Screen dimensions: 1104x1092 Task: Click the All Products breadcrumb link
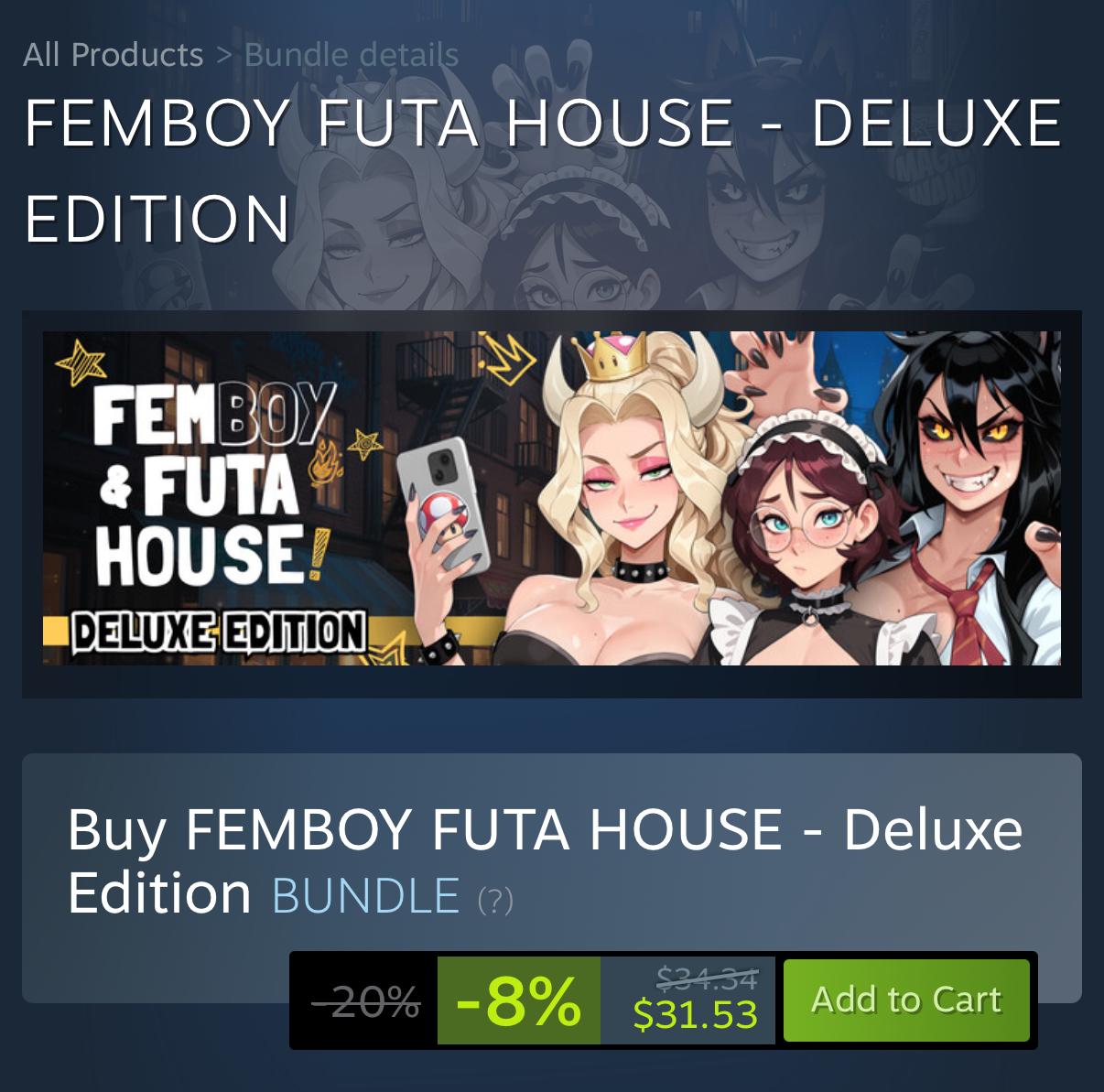pyautogui.click(x=113, y=54)
